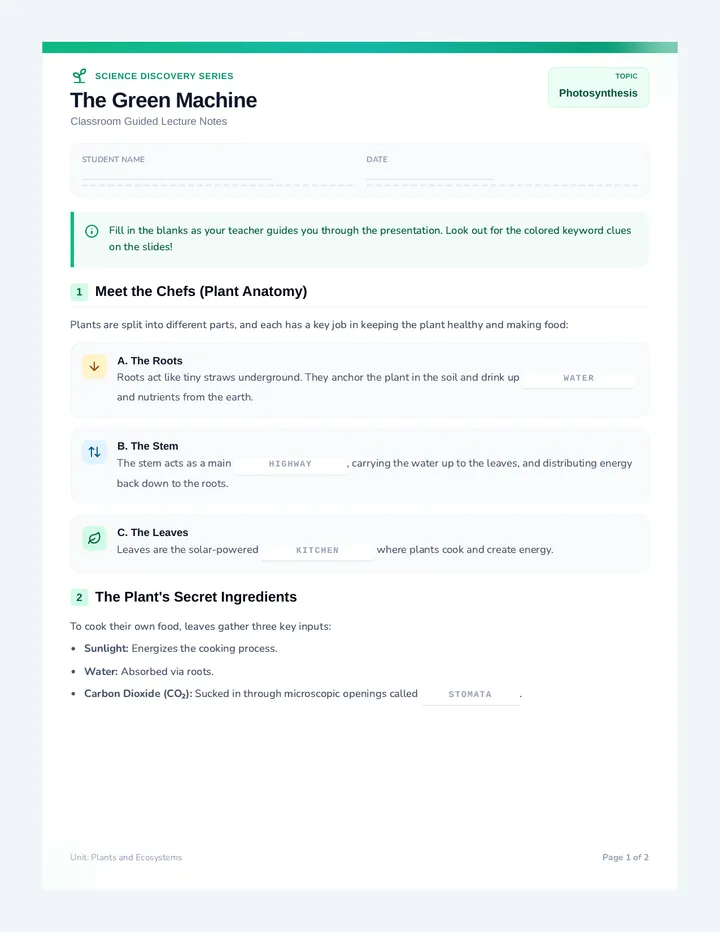Click the Stem up-down arrows icon
The height and width of the screenshot is (932, 720).
tap(95, 452)
